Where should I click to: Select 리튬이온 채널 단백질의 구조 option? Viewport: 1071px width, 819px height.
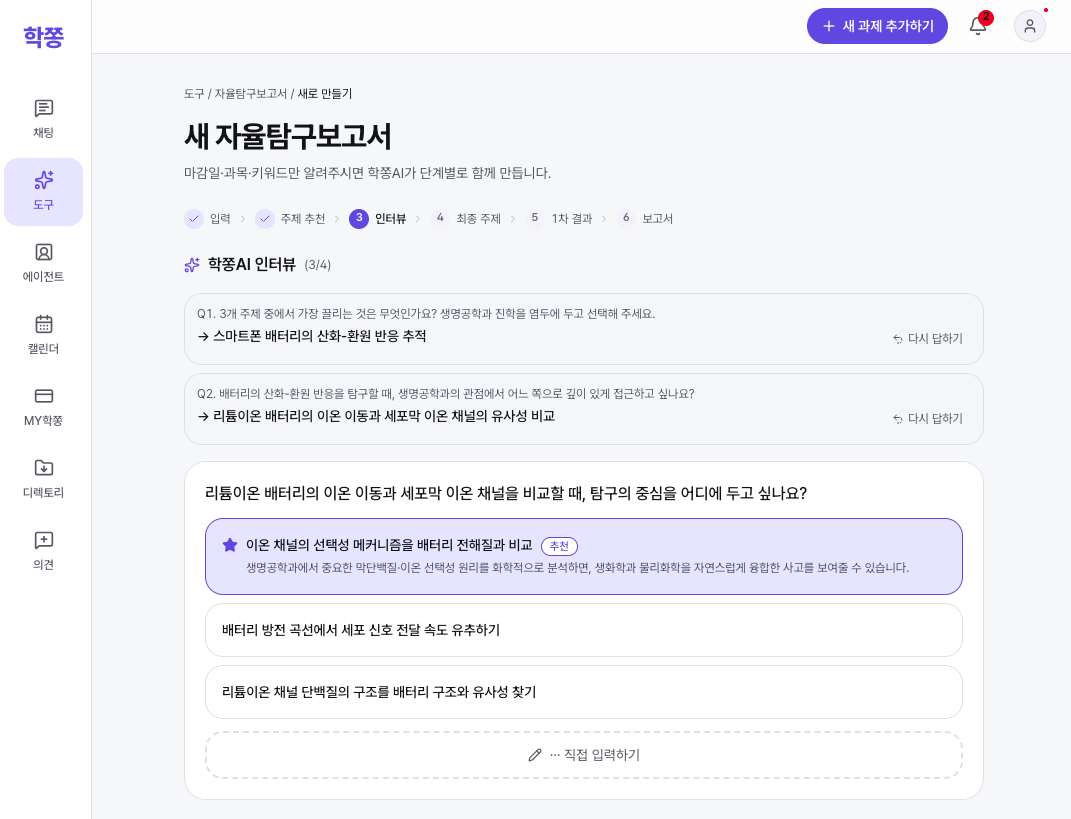[584, 692]
